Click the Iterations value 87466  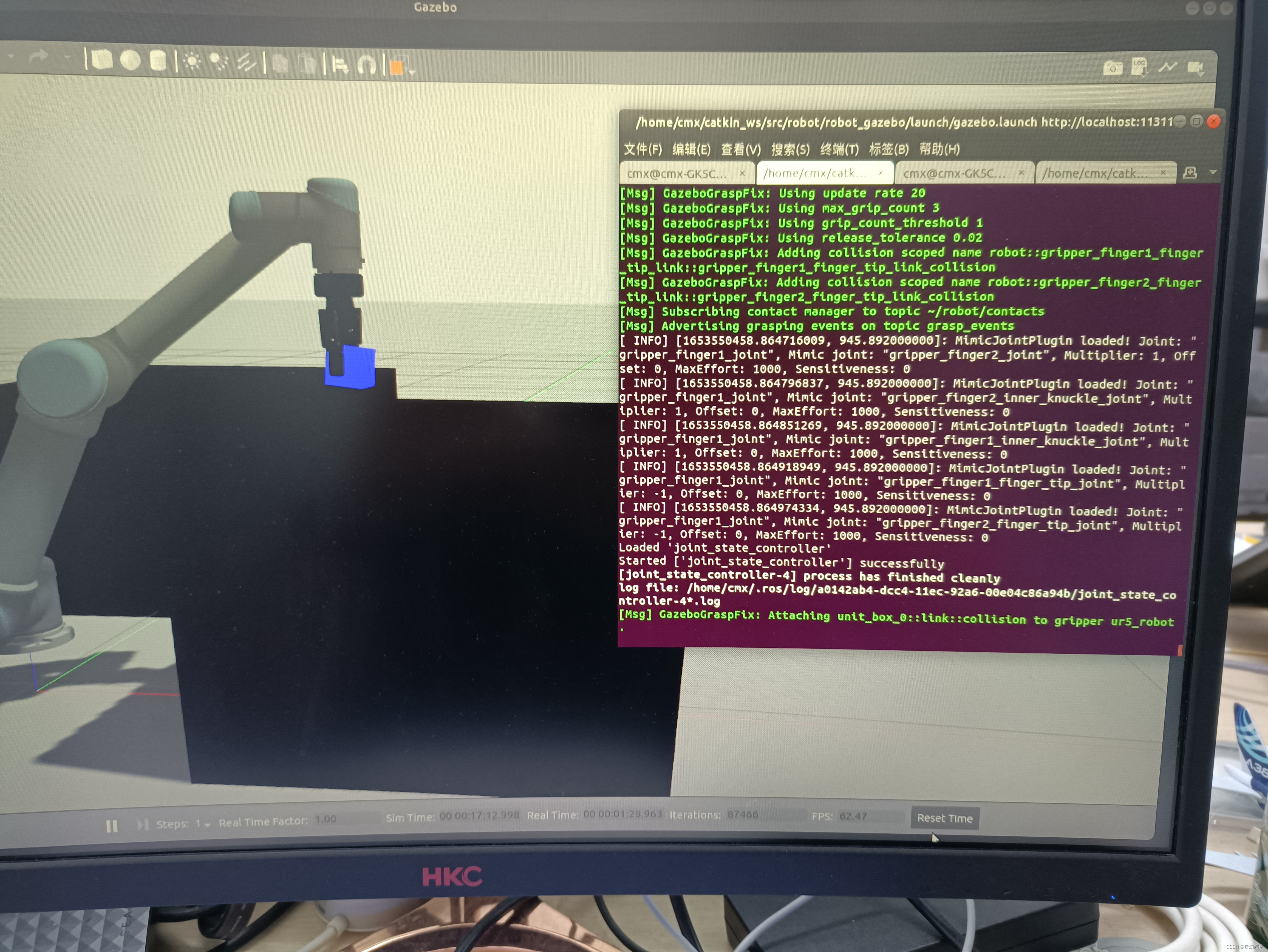[x=743, y=814]
